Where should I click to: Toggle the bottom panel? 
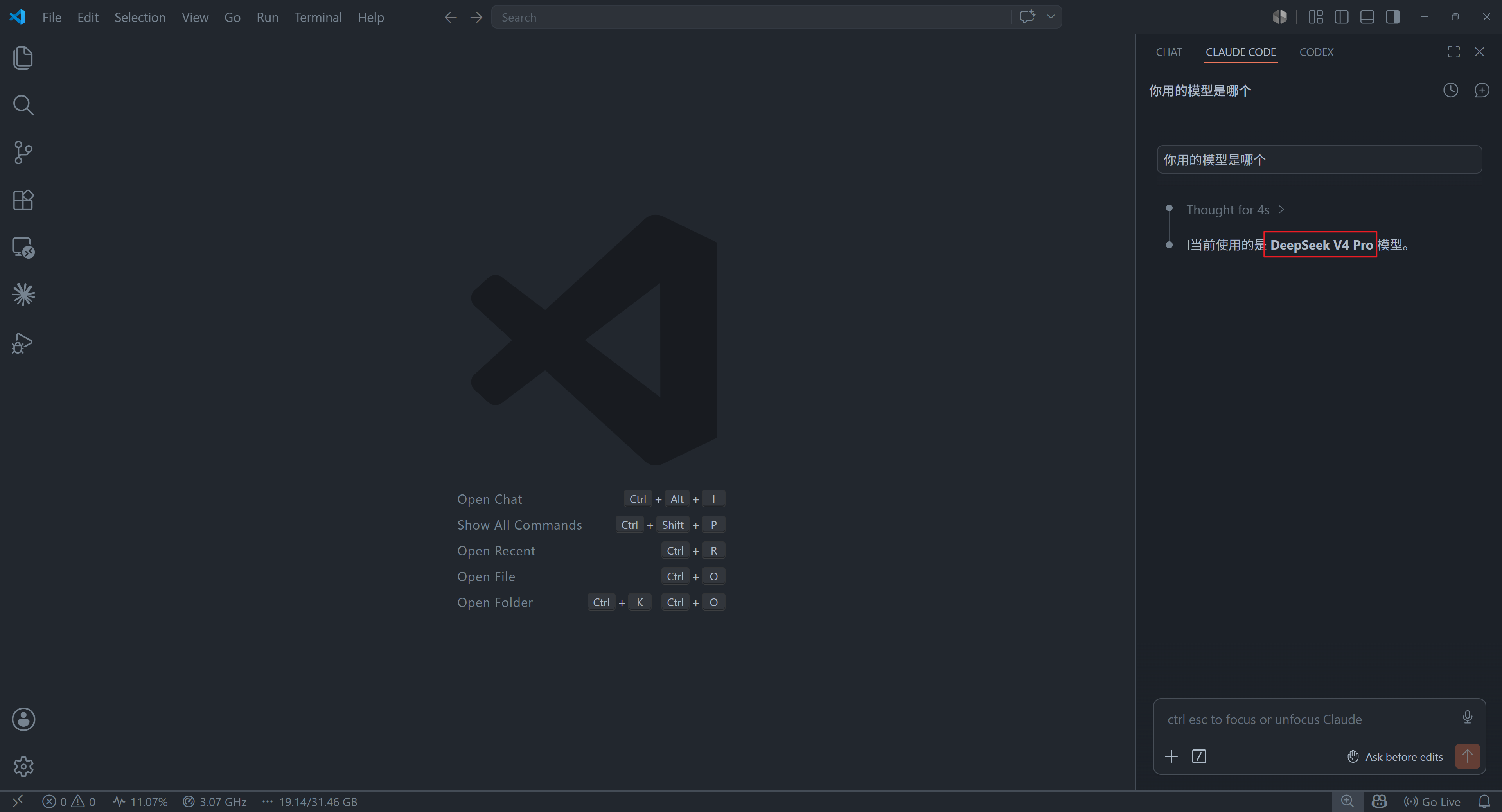coord(1367,17)
